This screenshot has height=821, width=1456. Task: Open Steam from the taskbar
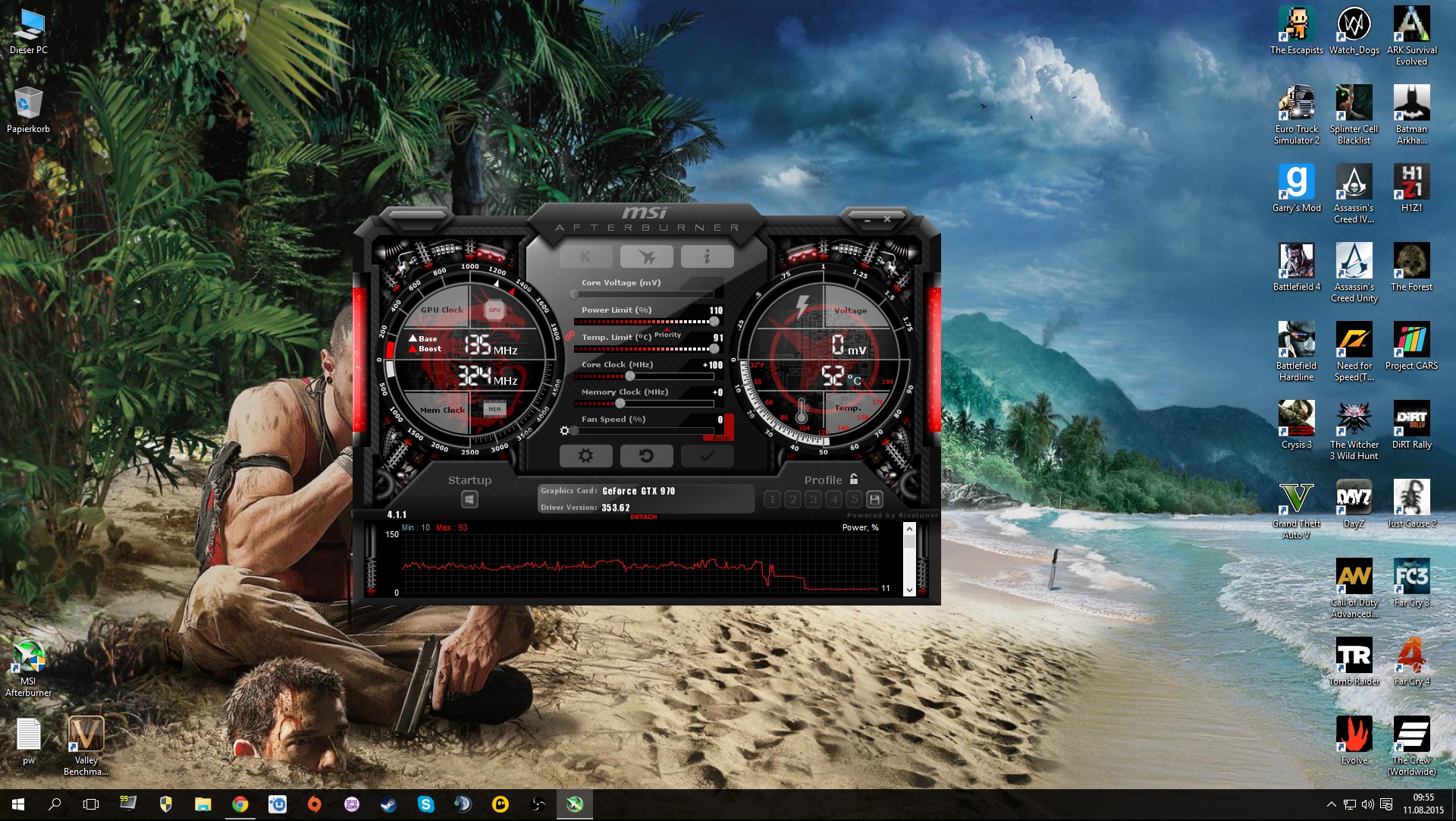388,804
